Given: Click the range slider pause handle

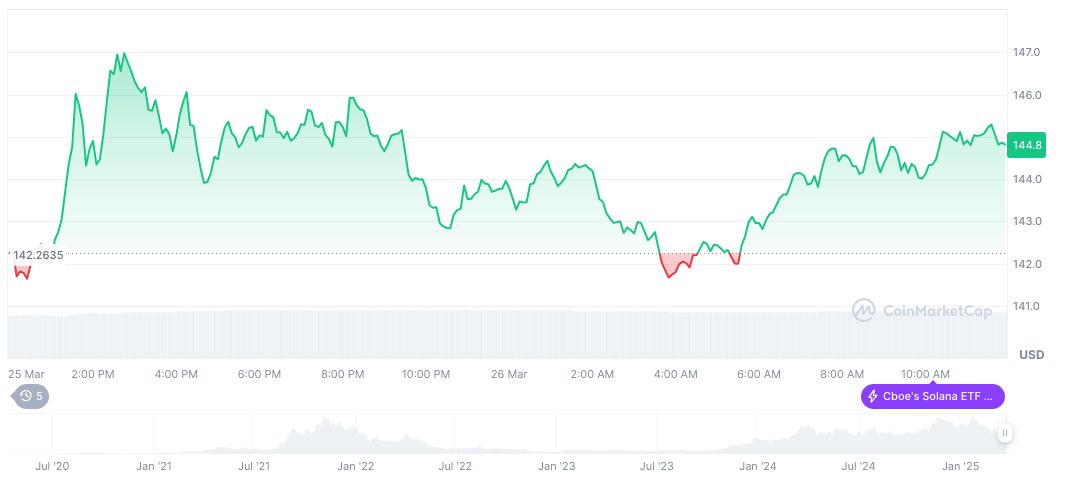Looking at the screenshot, I should coord(1004,433).
